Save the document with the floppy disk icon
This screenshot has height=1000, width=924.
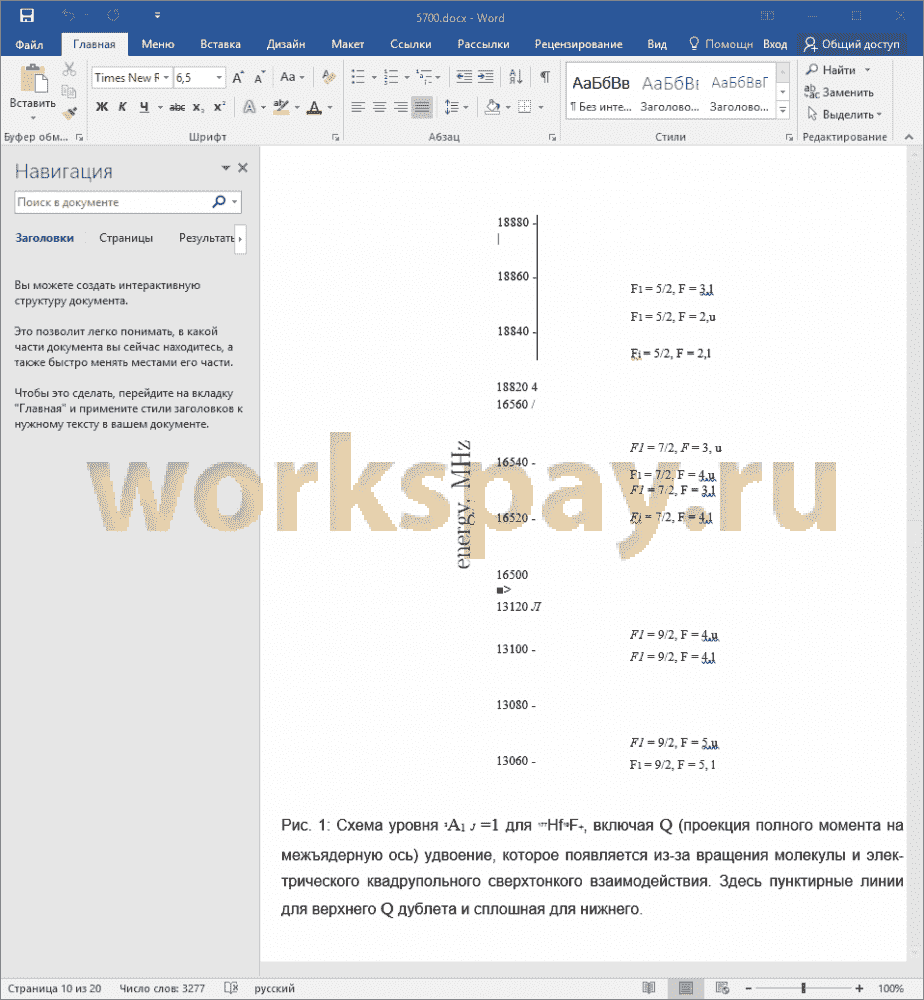27,16
